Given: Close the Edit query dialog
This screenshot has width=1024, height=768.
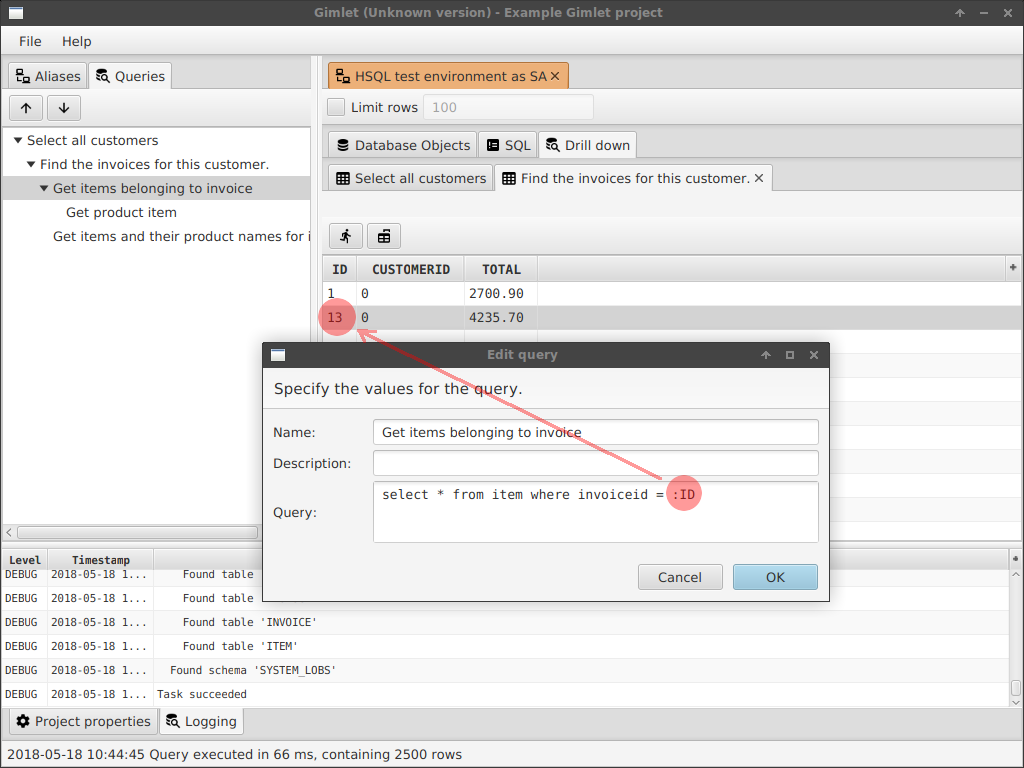Looking at the screenshot, I should (814, 355).
